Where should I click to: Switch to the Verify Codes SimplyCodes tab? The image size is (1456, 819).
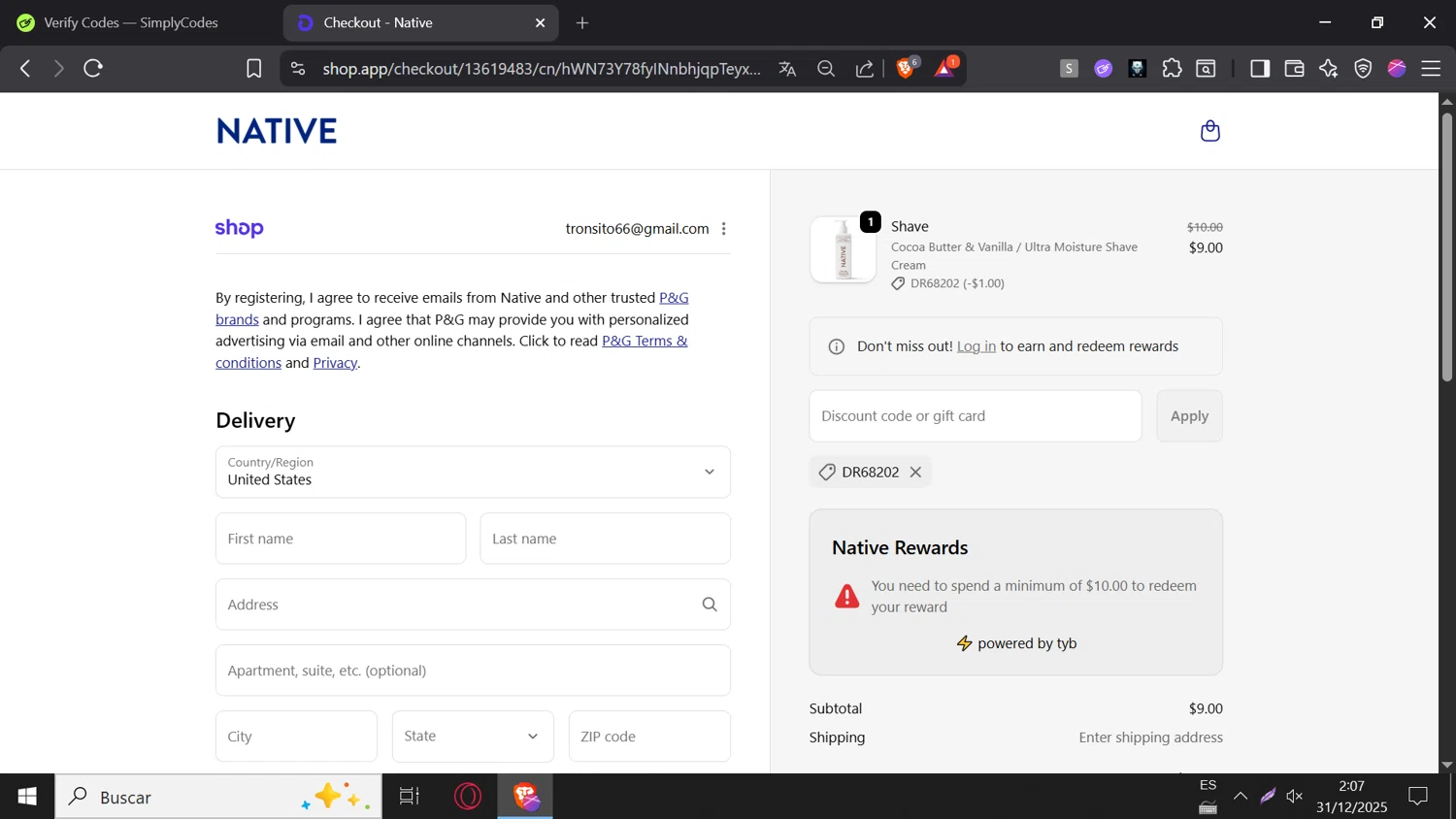coord(131,22)
